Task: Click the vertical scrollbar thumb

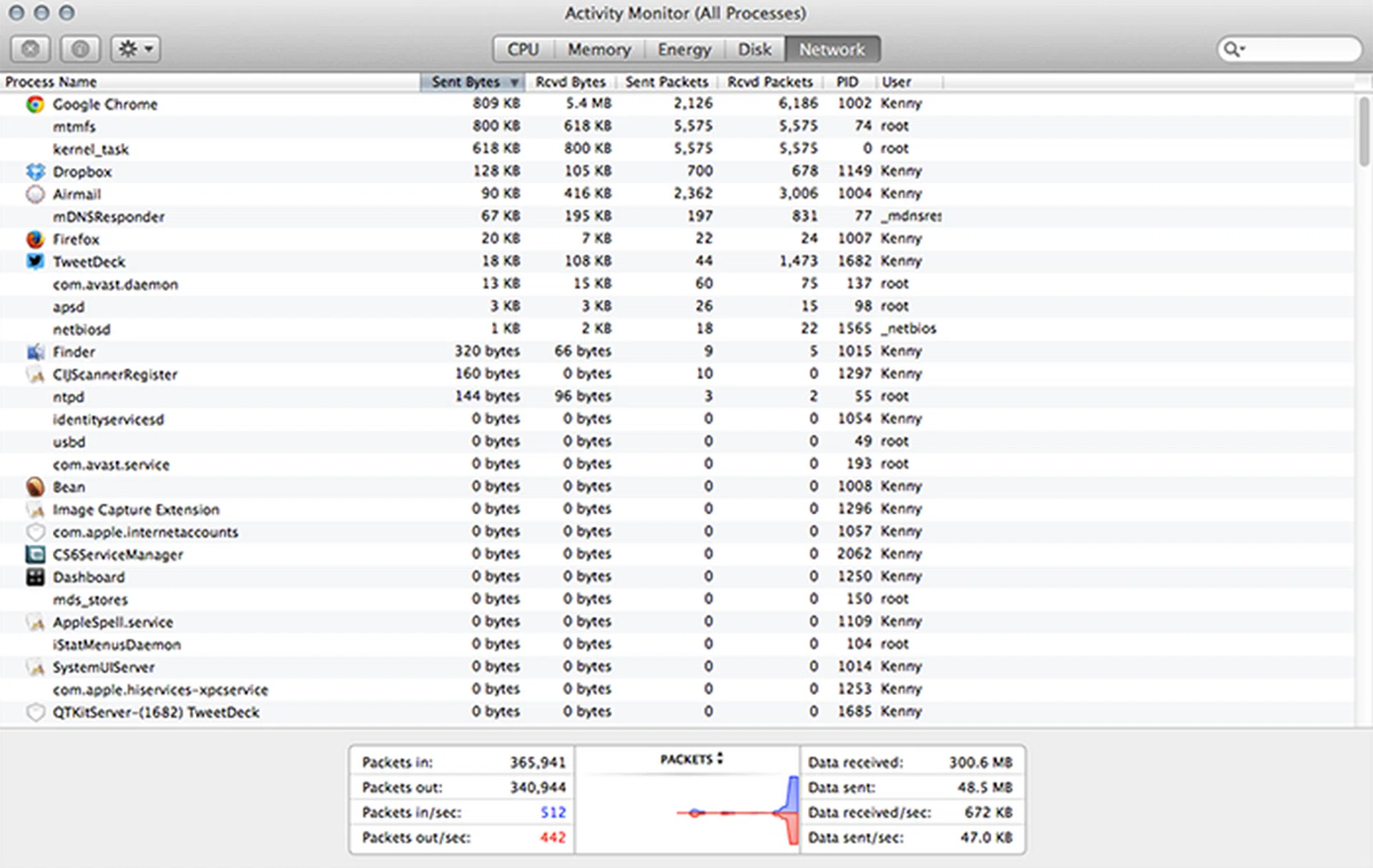Action: tap(1364, 132)
